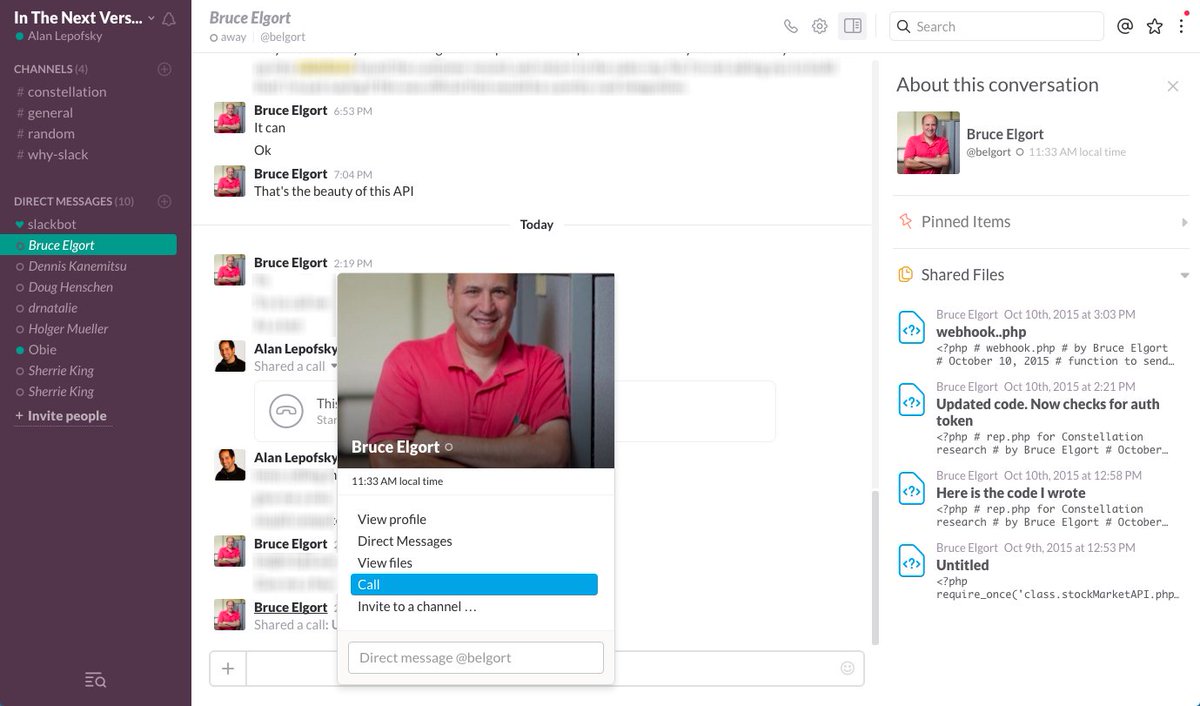The image size is (1200, 706).
Task: Open the team name dropdown menu
Action: pyautogui.click(x=85, y=18)
